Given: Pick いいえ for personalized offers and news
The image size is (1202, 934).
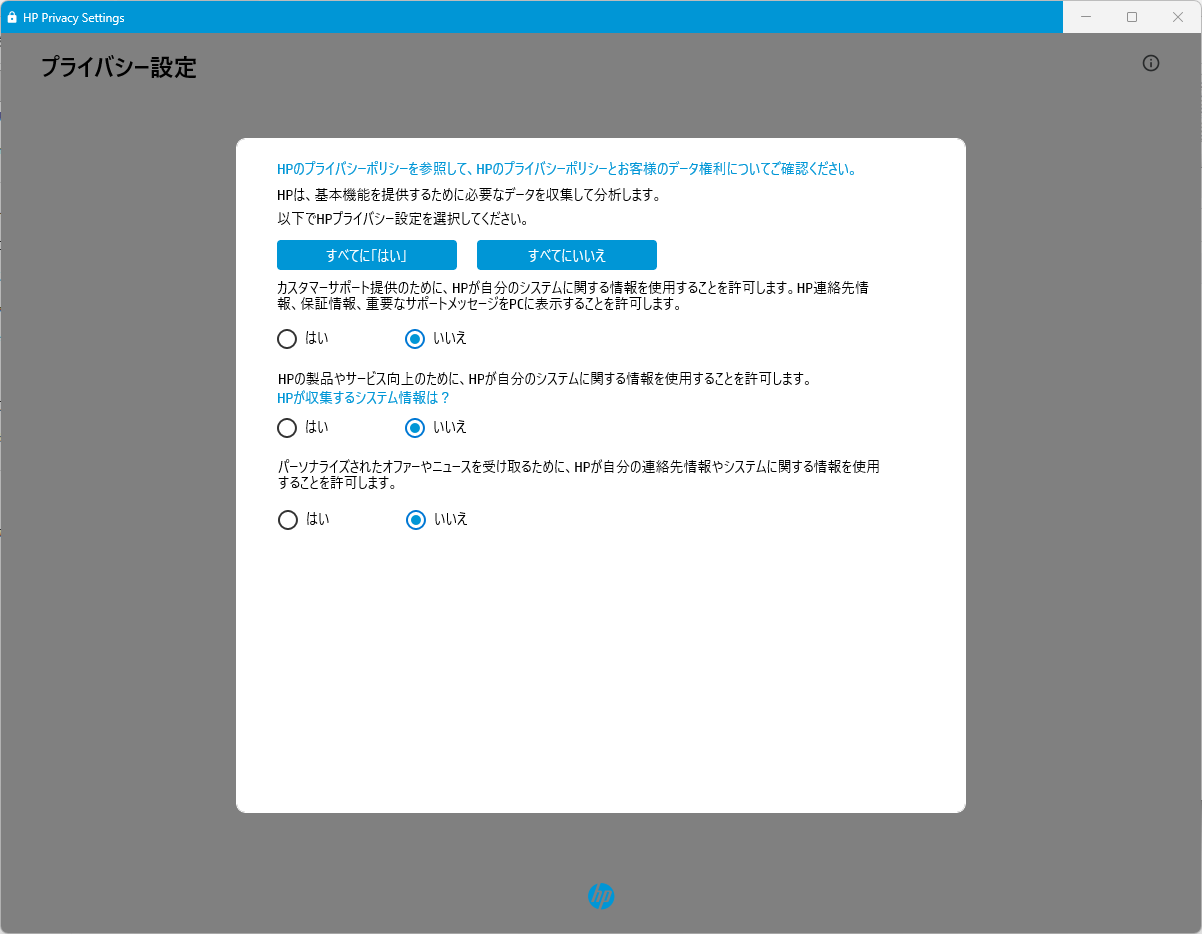Looking at the screenshot, I should [416, 520].
